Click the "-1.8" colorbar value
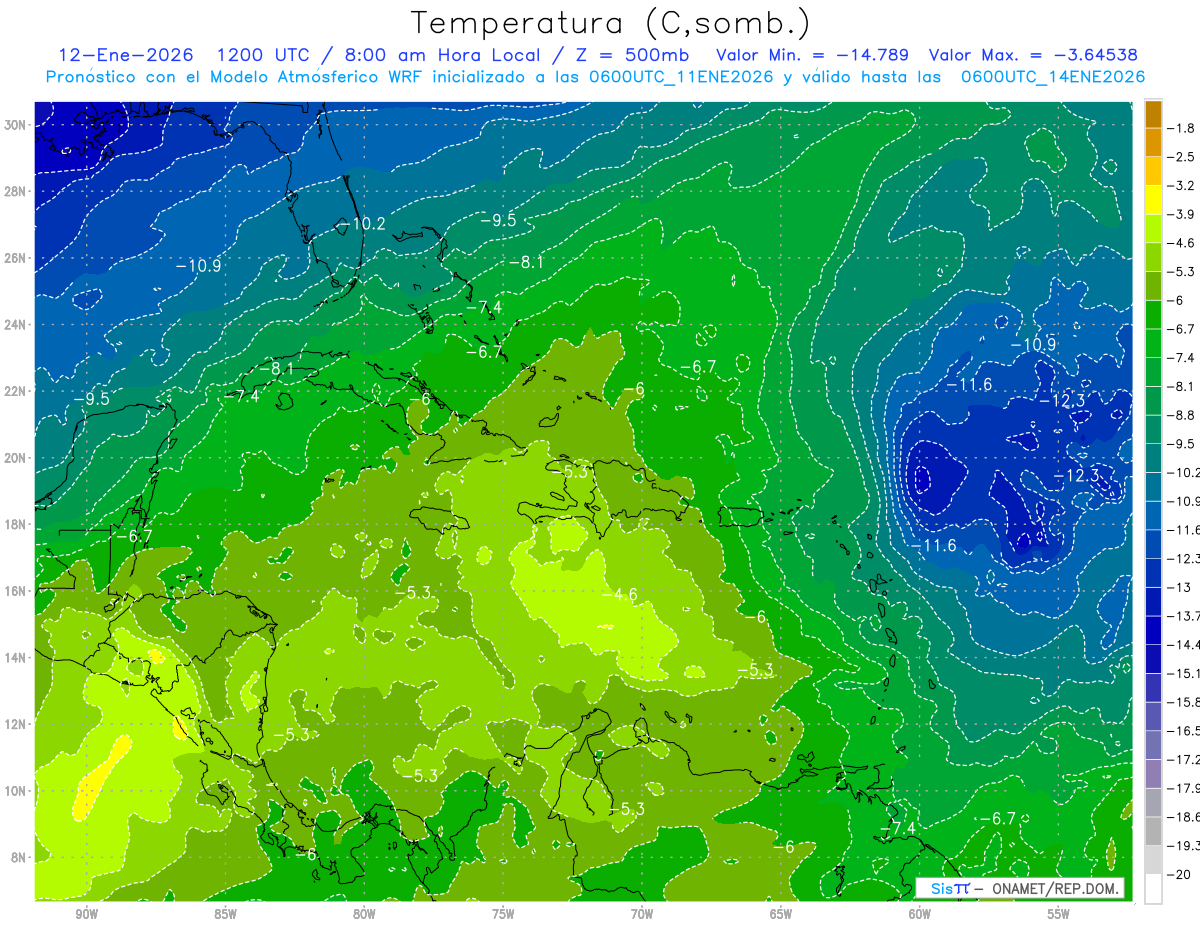 1181,128
